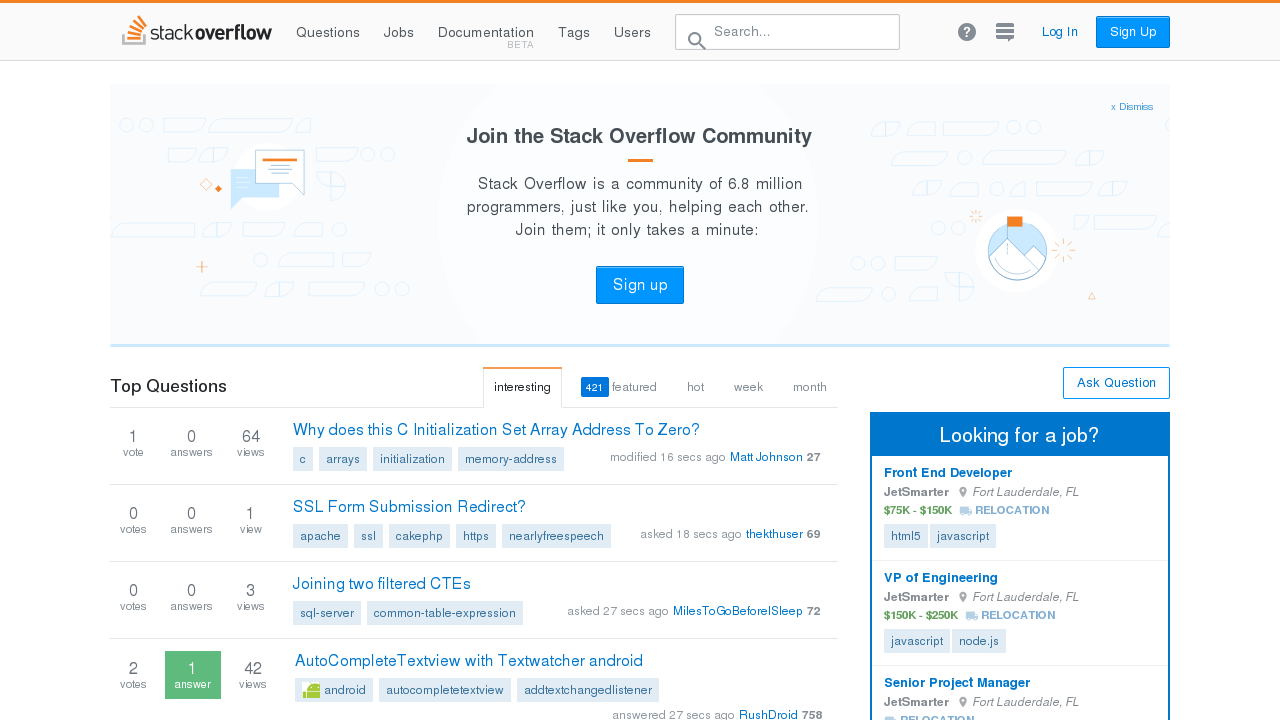1280x720 pixels.
Task: Click the common-table-expression tag
Action: tap(445, 613)
